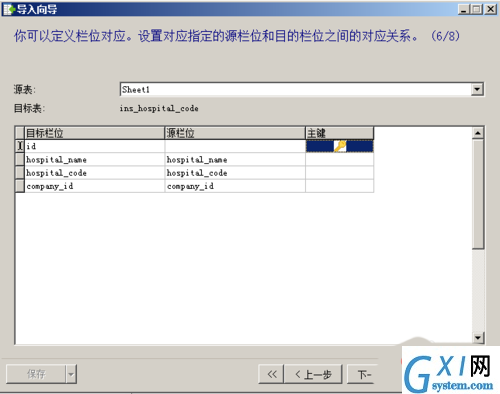Viewport: 500px width, 394px height.
Task: Click the source field column header
Action: [235, 133]
